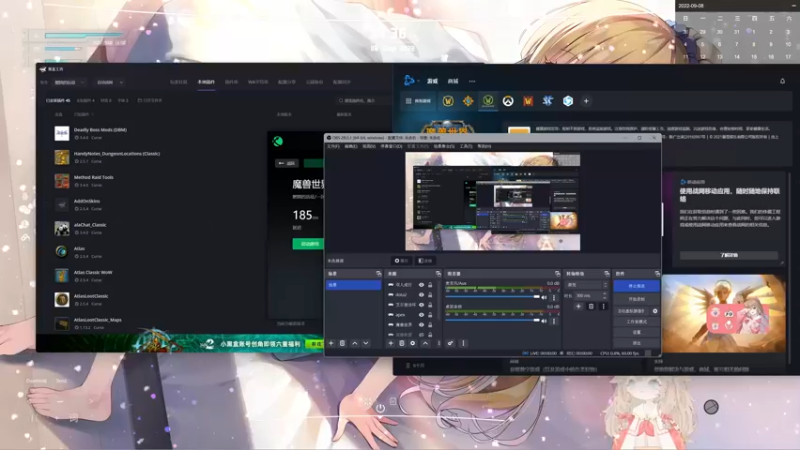Click start recording button in OBS controls
The width and height of the screenshot is (800, 450).
click(x=636, y=299)
